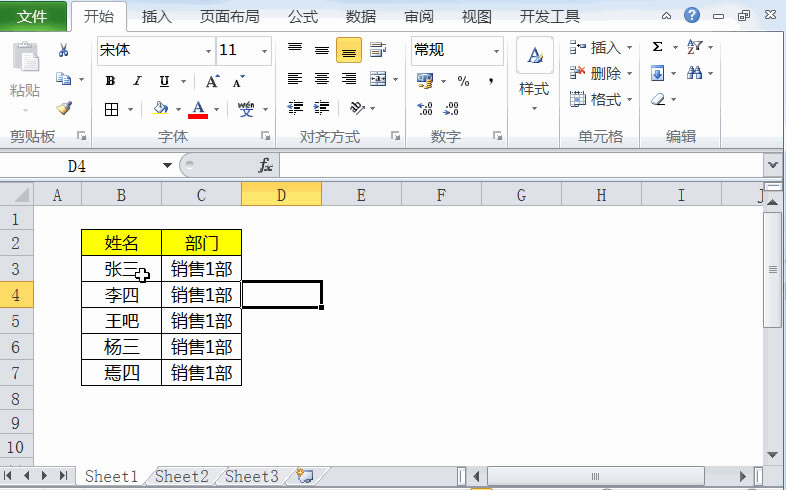The height and width of the screenshot is (490, 786).
Task: Open the Sheet2 worksheet tab
Action: [x=181, y=476]
